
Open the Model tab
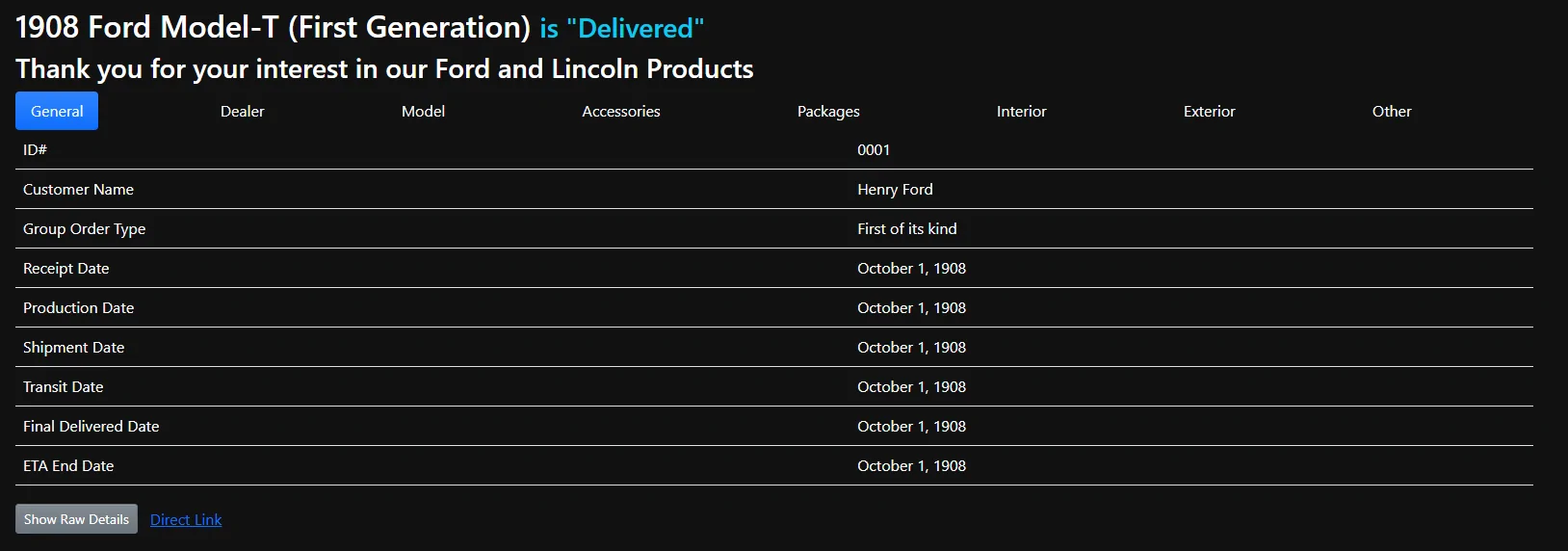(x=423, y=111)
